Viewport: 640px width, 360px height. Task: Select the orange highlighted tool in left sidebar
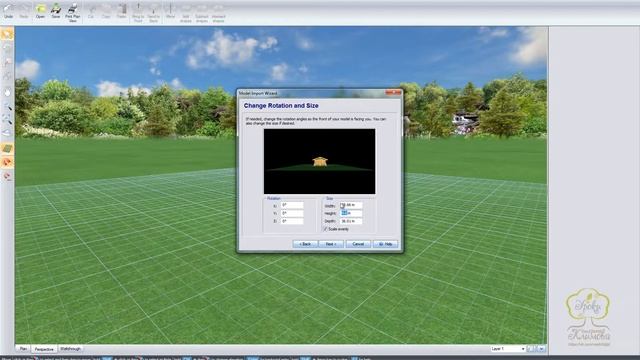tap(7, 162)
